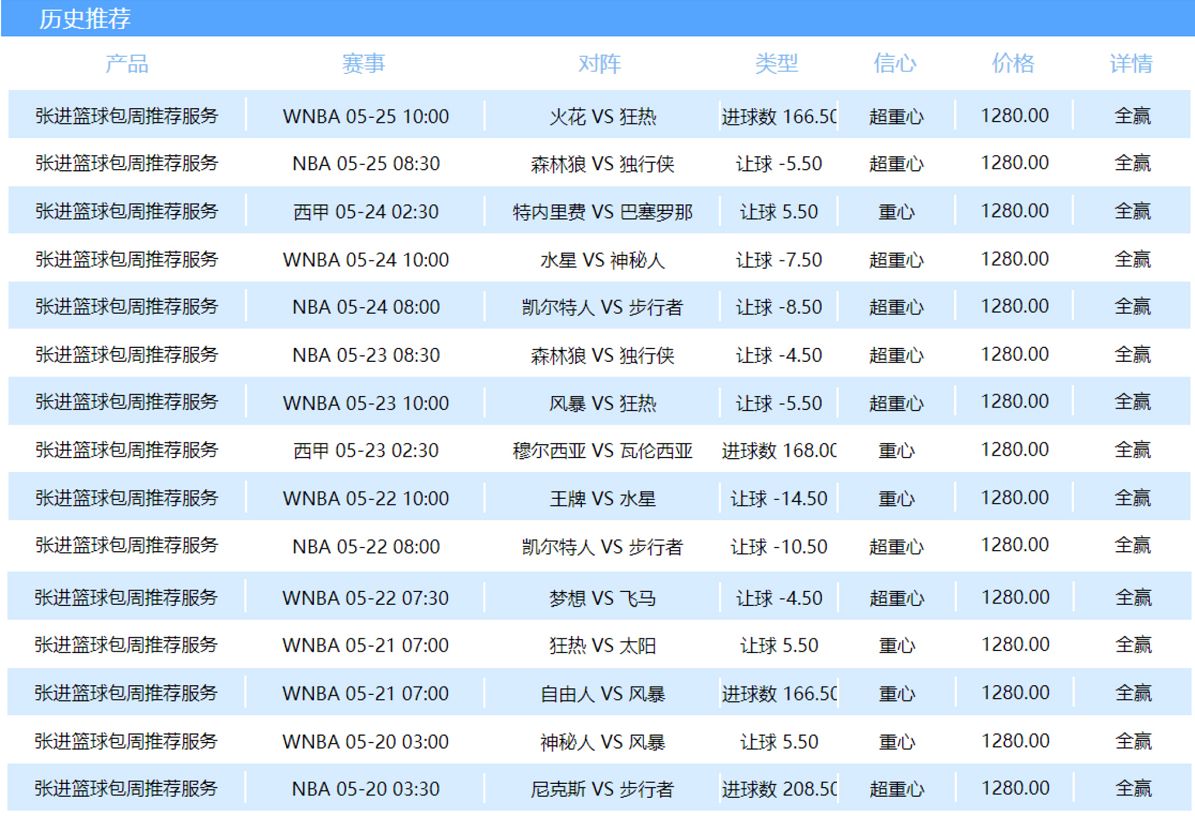Click 全赢 in the 神秘人 VS 风暴 row

click(x=1133, y=741)
